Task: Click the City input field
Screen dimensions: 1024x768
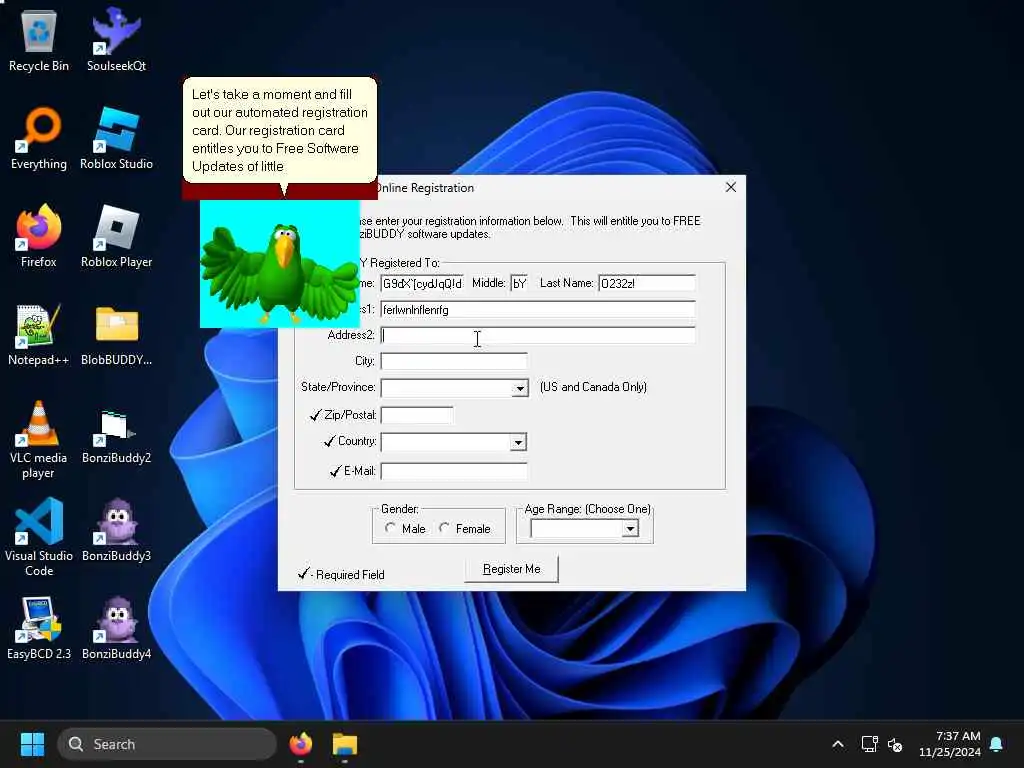Action: click(x=454, y=361)
